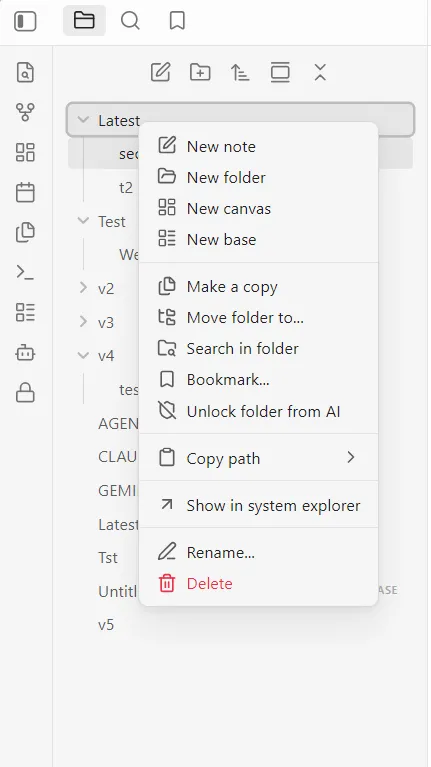This screenshot has width=431, height=767.
Task: Open graph view ribbon icon
Action: [25, 112]
